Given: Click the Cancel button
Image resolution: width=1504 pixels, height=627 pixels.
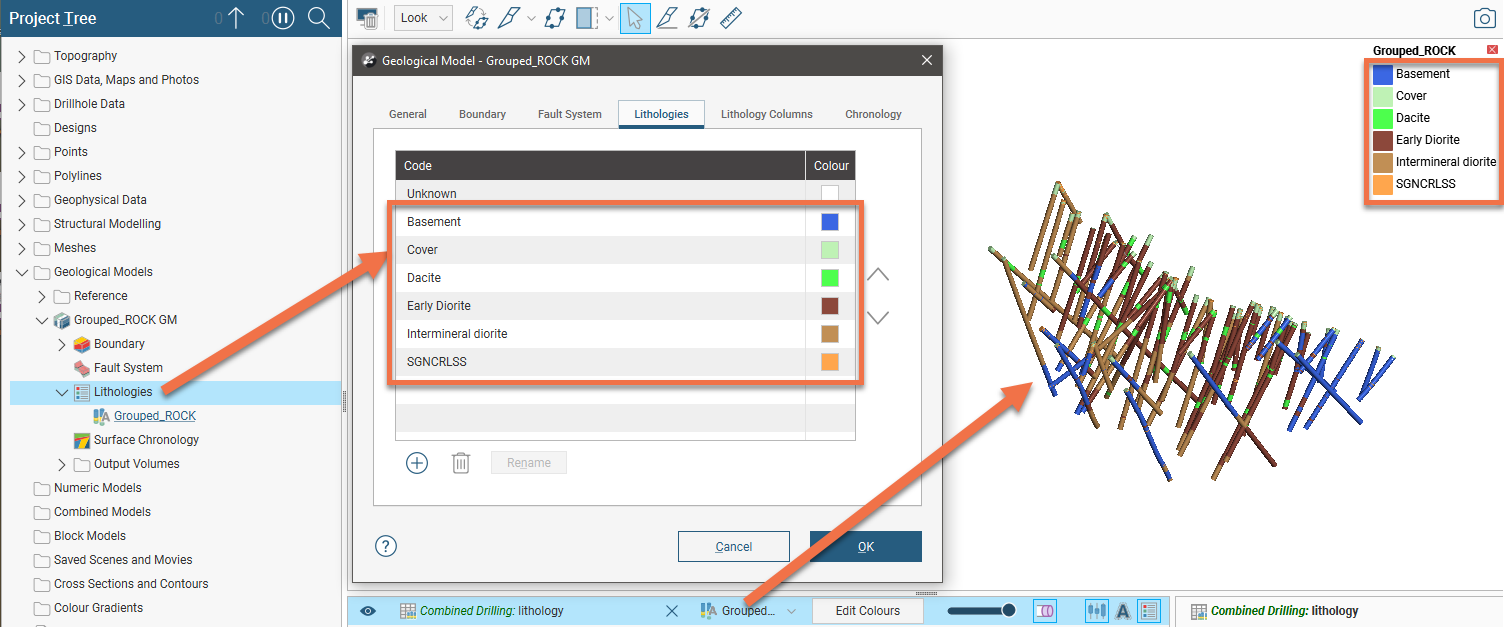Looking at the screenshot, I should [x=734, y=546].
